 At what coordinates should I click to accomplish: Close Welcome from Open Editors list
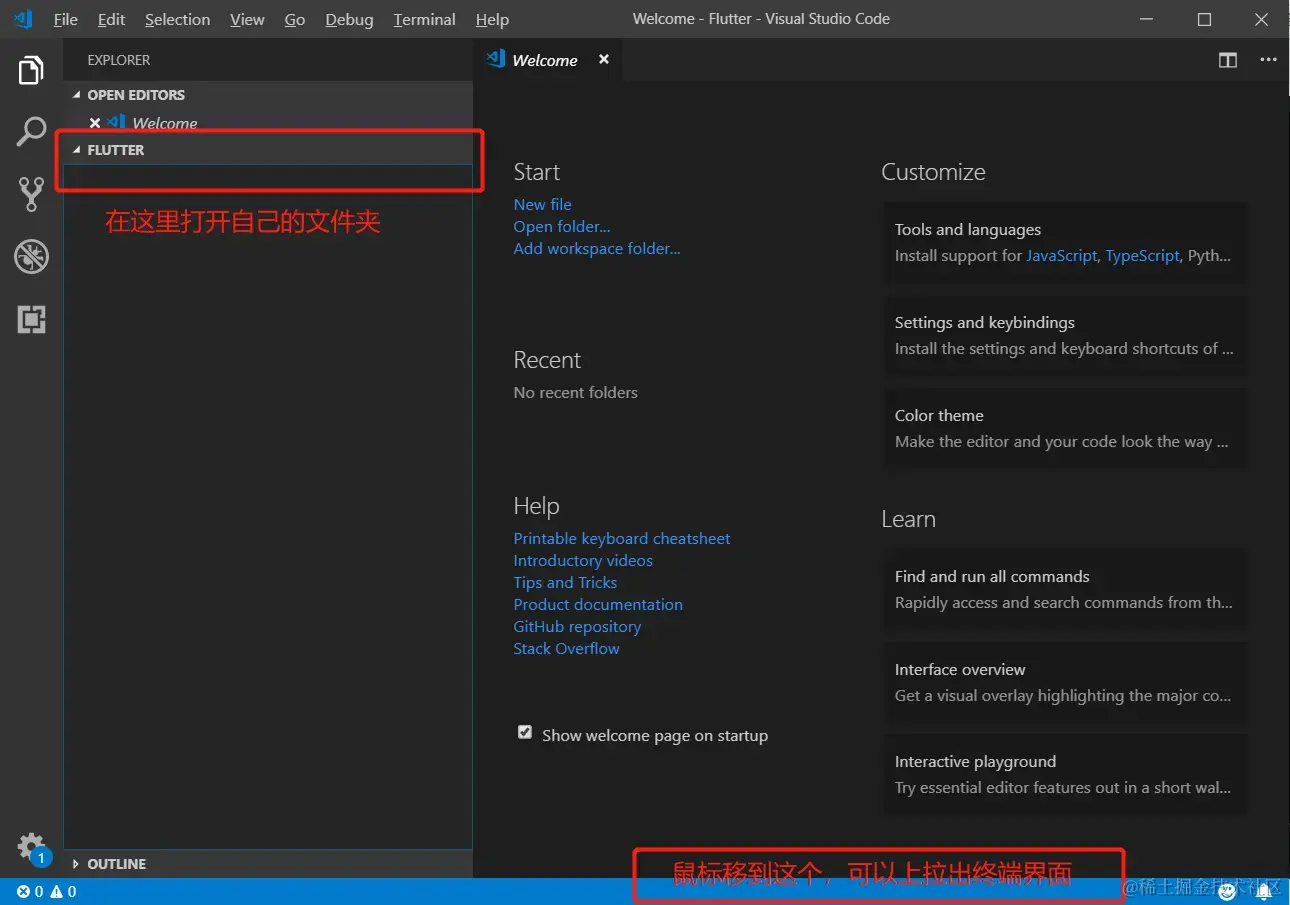(95, 123)
